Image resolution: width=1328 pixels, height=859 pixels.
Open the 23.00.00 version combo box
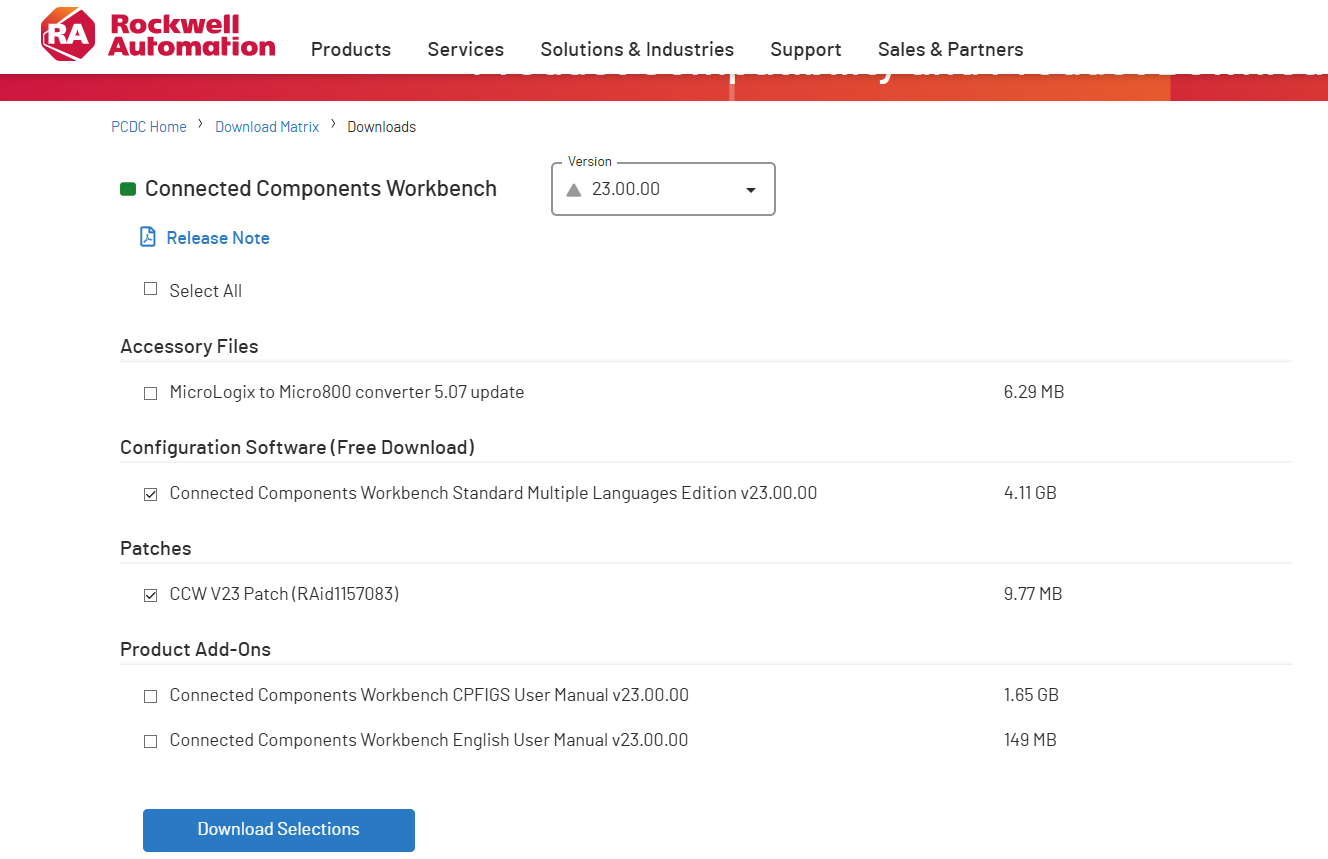pos(663,189)
